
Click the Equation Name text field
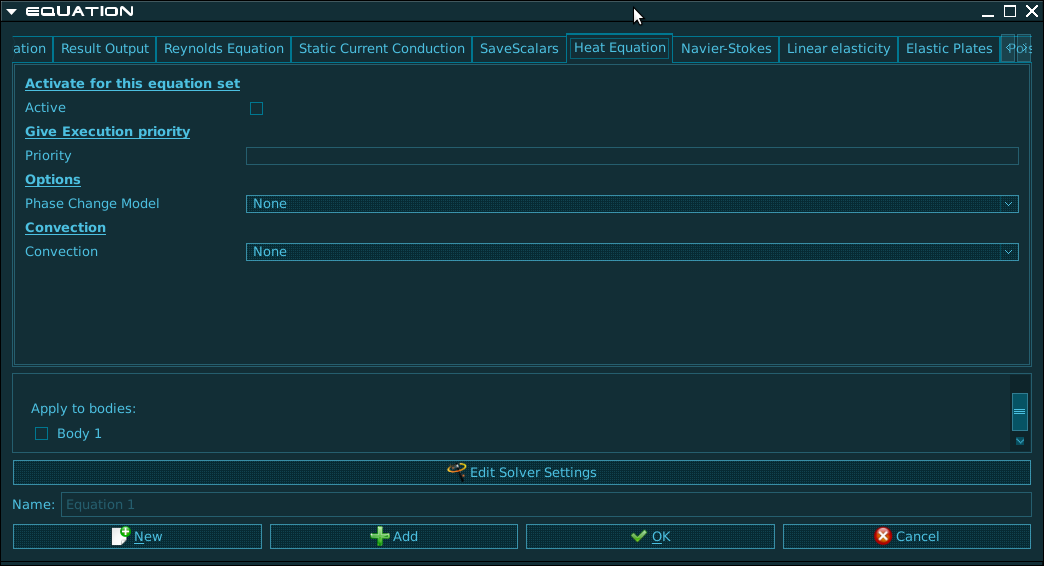click(x=545, y=504)
